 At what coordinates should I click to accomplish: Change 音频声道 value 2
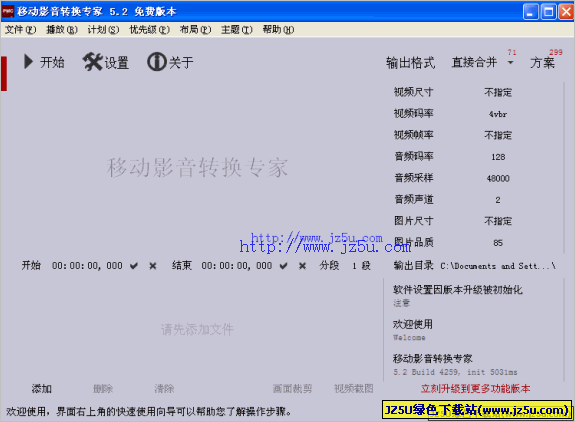(x=498, y=200)
